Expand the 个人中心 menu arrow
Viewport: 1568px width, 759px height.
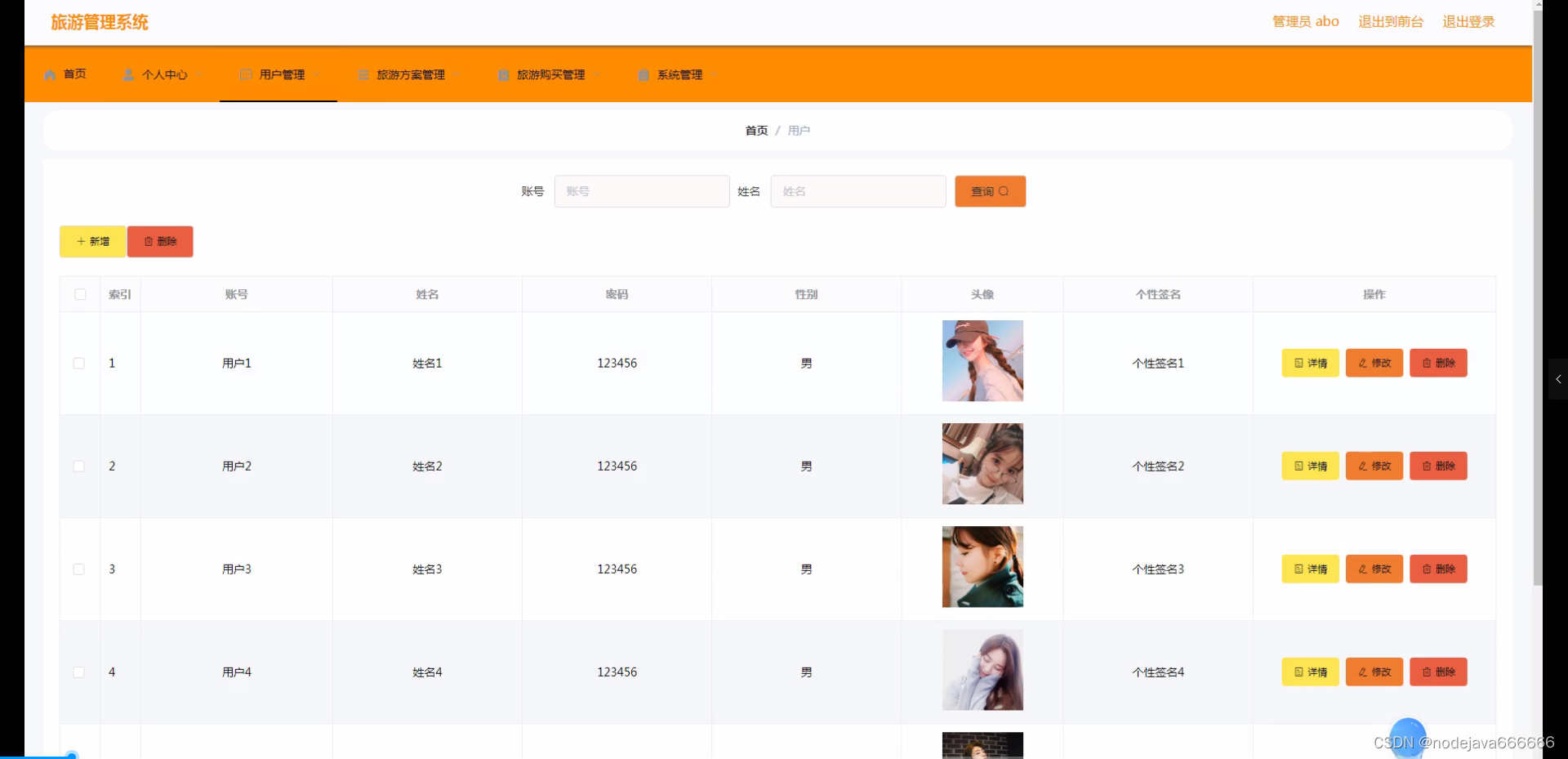[x=199, y=74]
